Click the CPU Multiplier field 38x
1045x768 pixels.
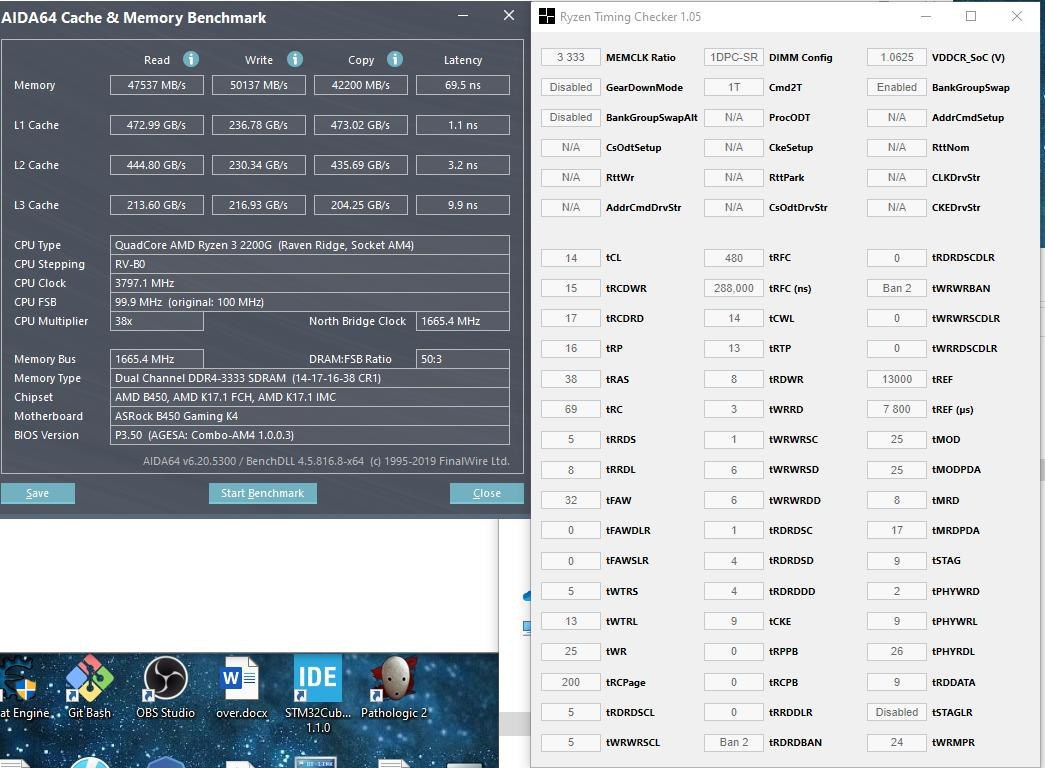pos(157,321)
